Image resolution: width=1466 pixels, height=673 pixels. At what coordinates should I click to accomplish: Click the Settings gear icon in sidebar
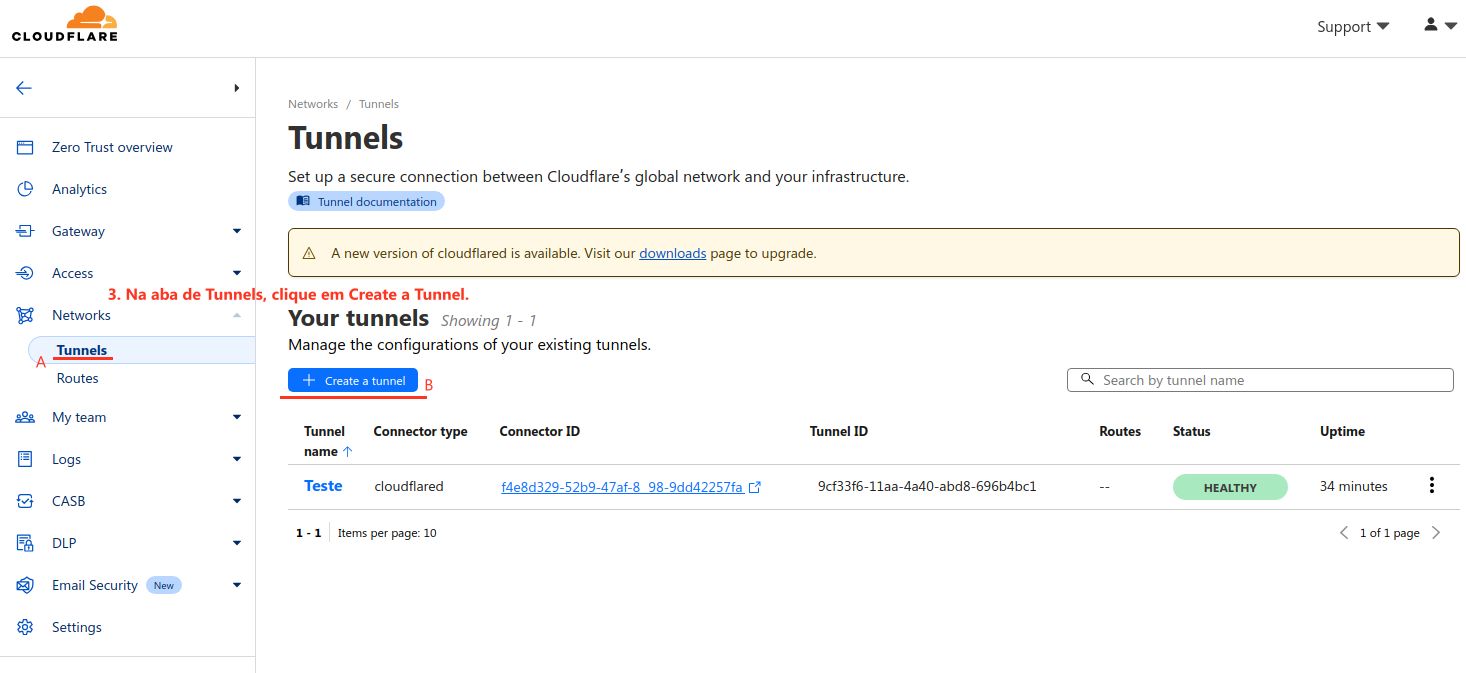click(x=25, y=627)
